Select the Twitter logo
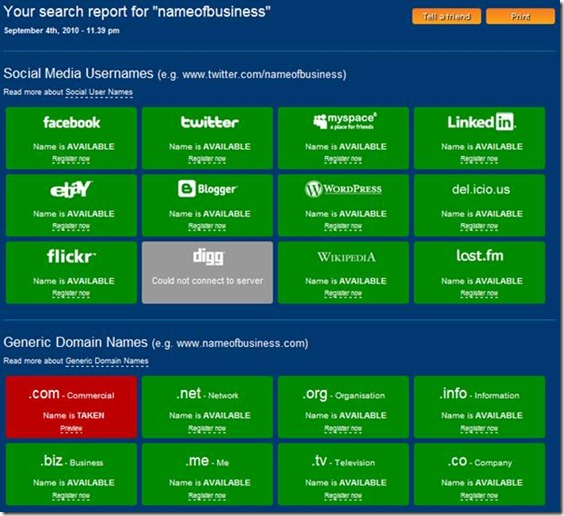The height and width of the screenshot is (516, 564). click(x=209, y=122)
